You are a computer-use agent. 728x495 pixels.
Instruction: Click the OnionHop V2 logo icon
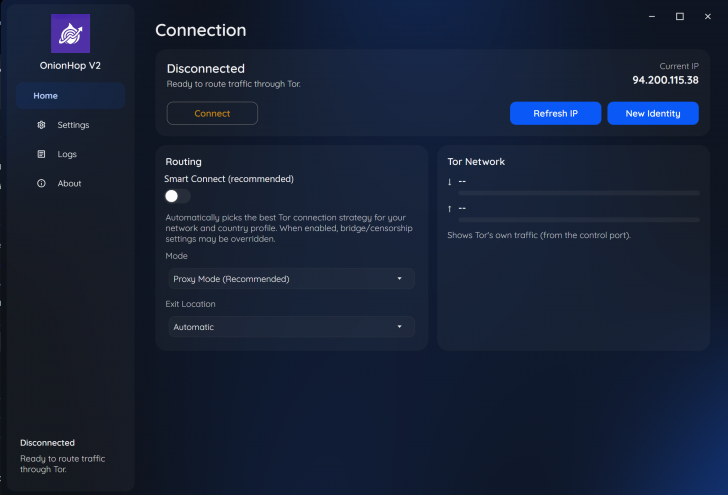coord(70,33)
